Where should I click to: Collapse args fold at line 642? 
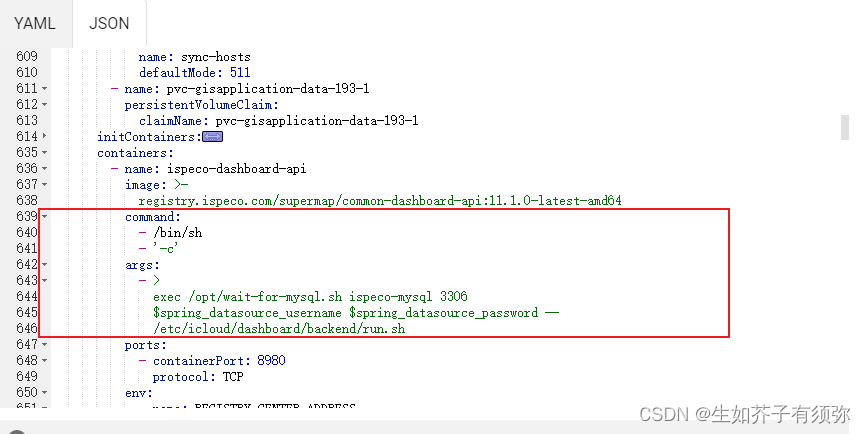tap(44, 264)
